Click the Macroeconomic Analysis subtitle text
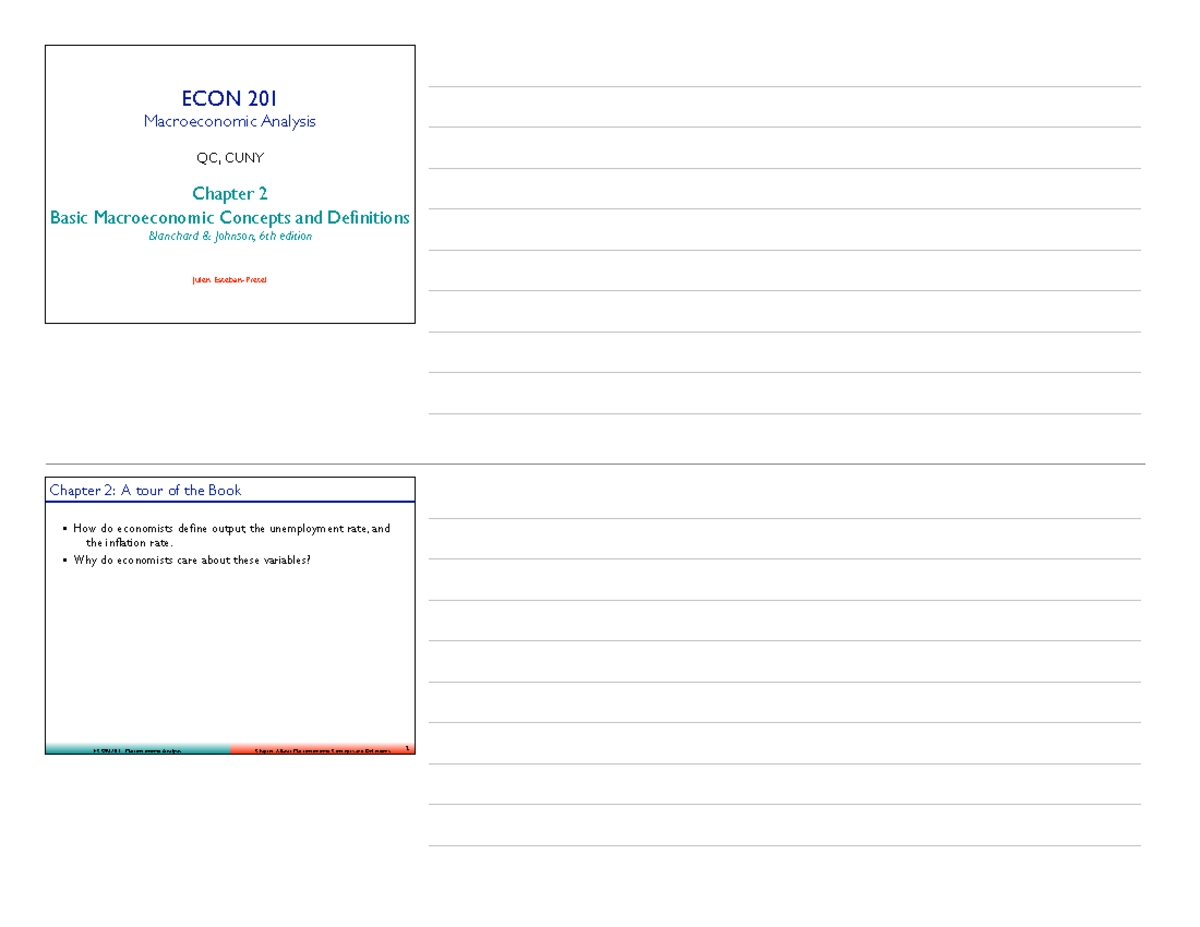This screenshot has height=927, width=1200. click(x=229, y=121)
